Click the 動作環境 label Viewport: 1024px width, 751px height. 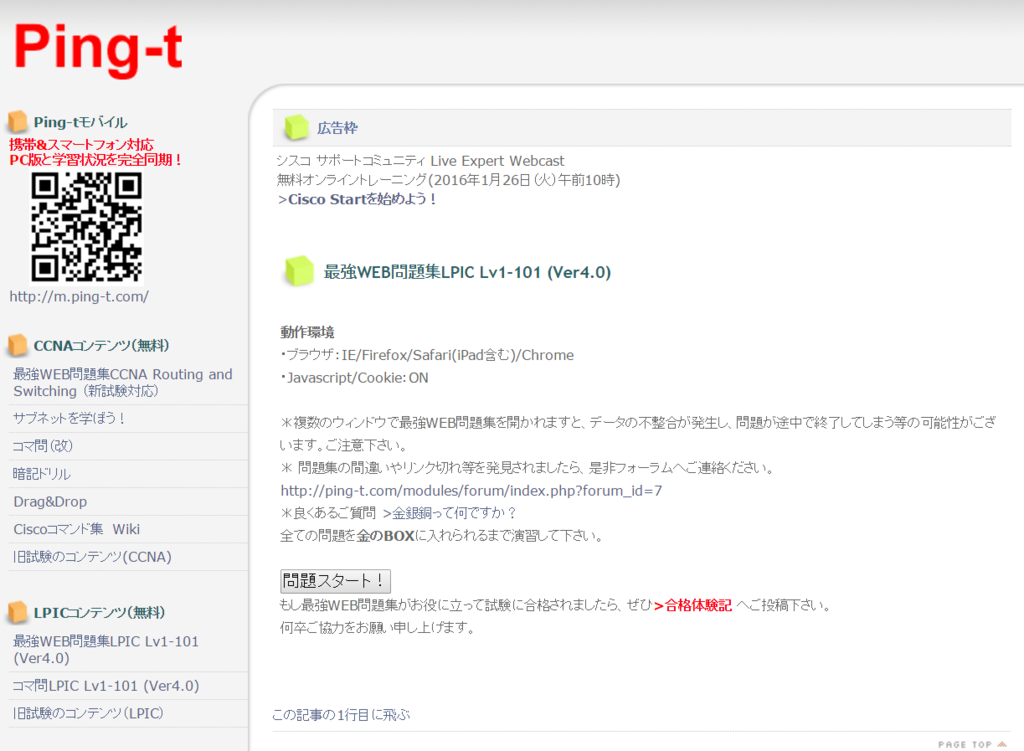pyautogui.click(x=307, y=332)
